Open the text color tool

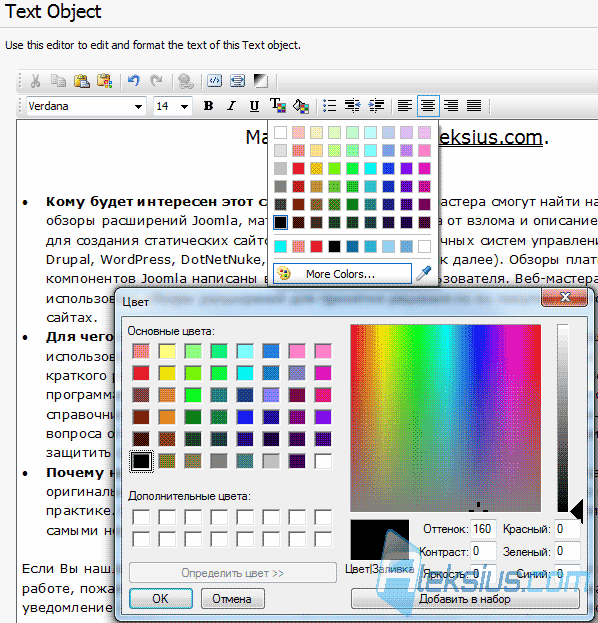[278, 106]
